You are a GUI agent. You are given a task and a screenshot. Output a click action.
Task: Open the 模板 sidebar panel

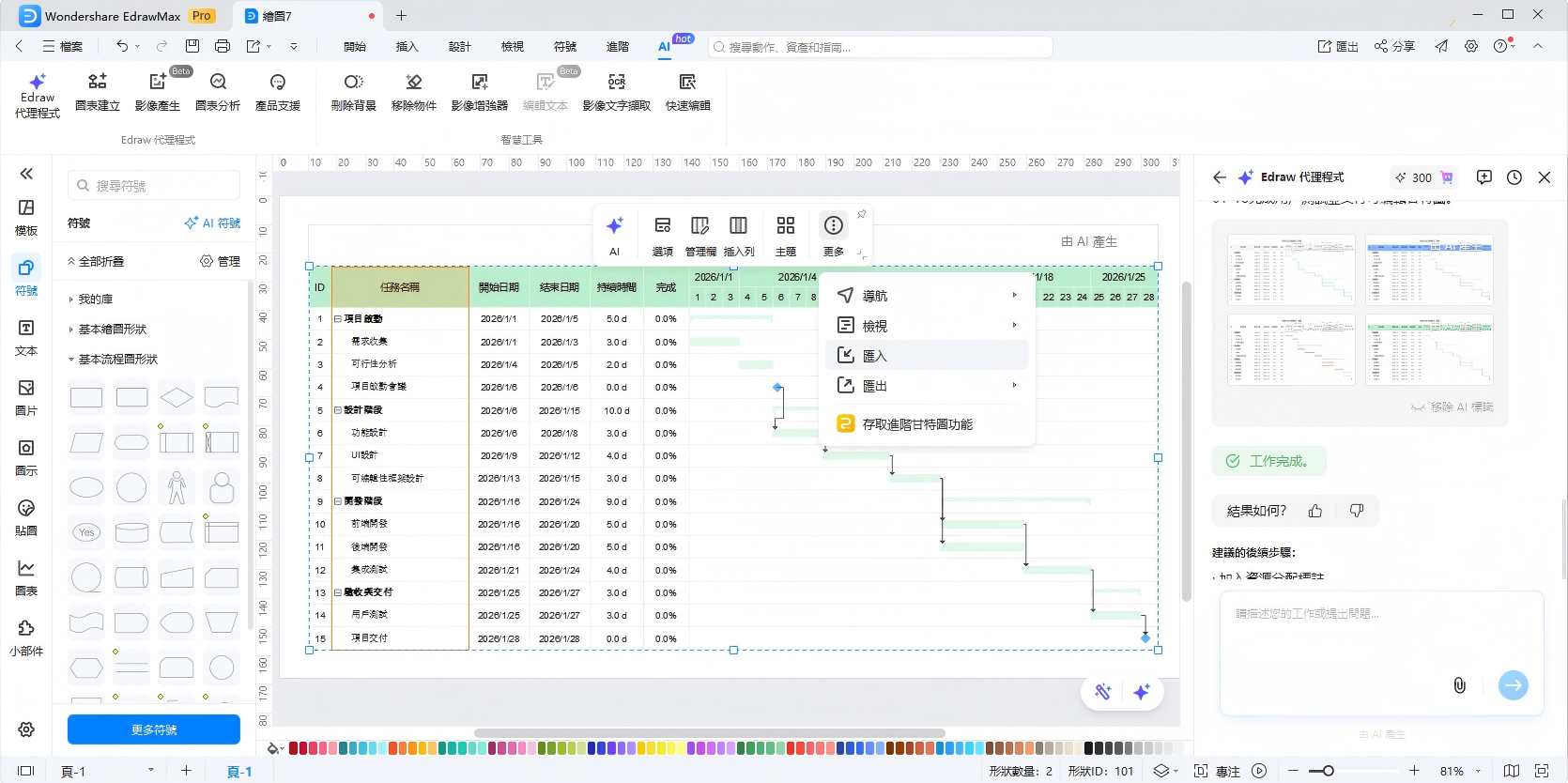coord(26,218)
